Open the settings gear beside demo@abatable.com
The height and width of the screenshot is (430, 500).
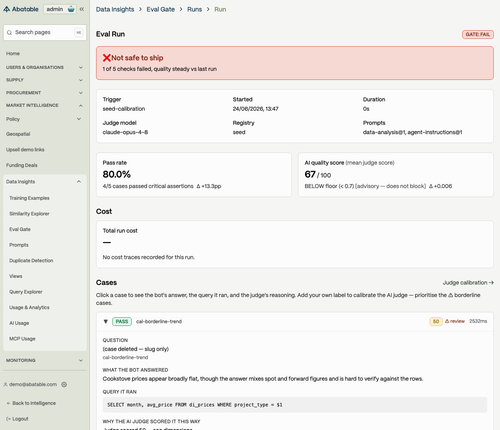64,384
